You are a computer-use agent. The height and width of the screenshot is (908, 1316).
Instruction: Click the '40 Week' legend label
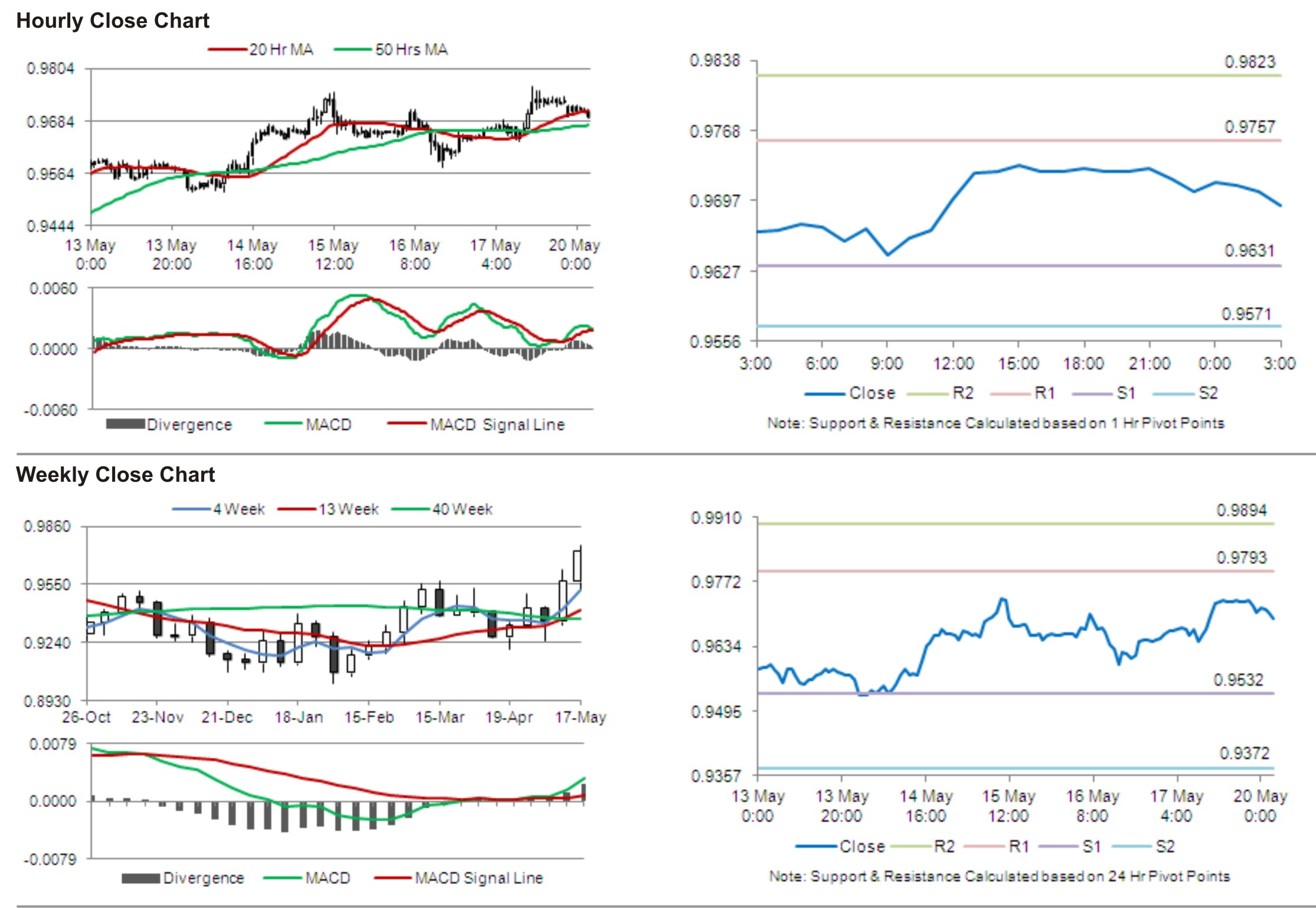(462, 509)
